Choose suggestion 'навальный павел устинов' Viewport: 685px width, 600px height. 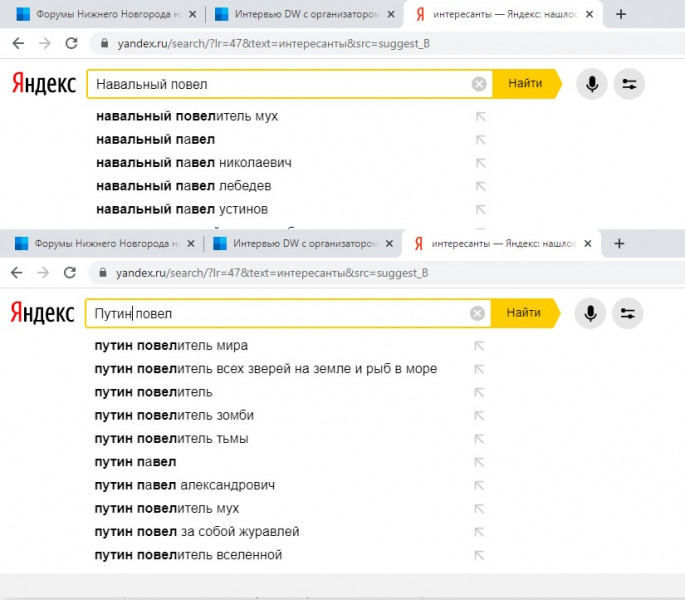tap(182, 209)
